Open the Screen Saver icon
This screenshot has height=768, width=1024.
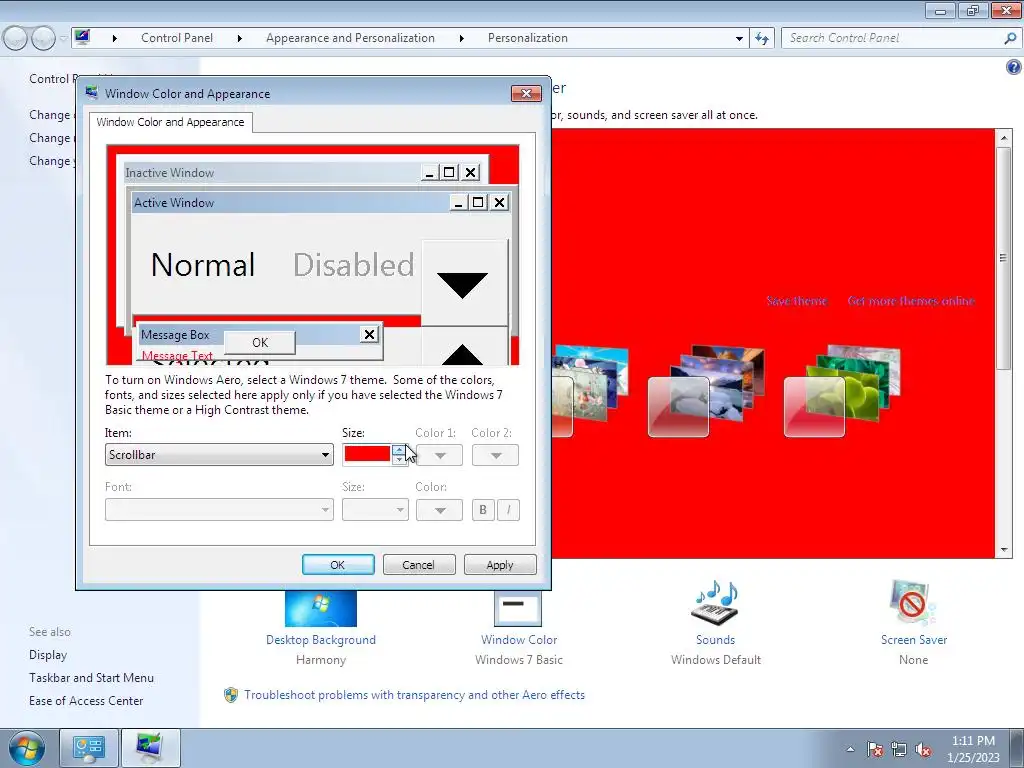(x=913, y=602)
